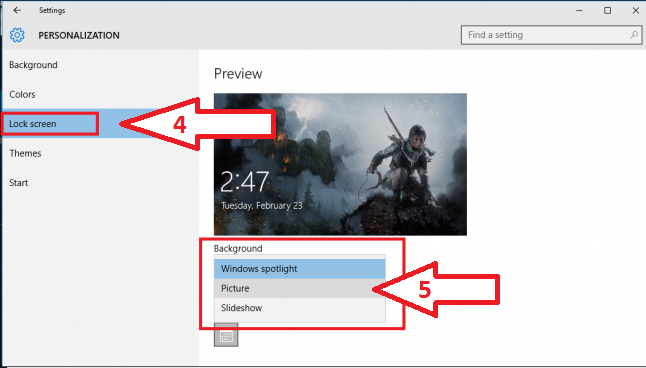Choose Windows spotlight as background

[300, 269]
